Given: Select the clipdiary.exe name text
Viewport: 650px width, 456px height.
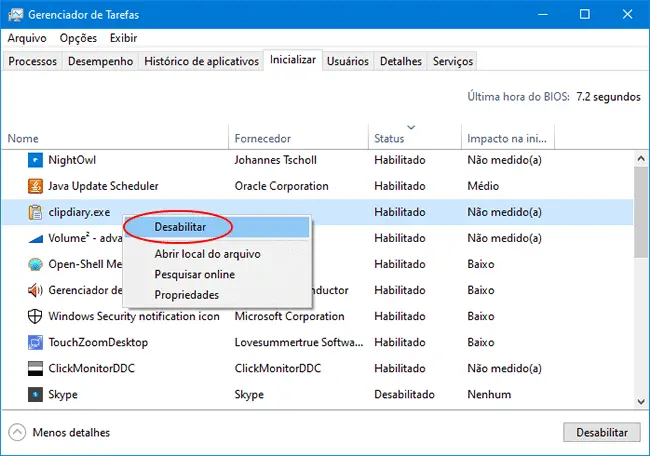Looking at the screenshot, I should [x=79, y=212].
